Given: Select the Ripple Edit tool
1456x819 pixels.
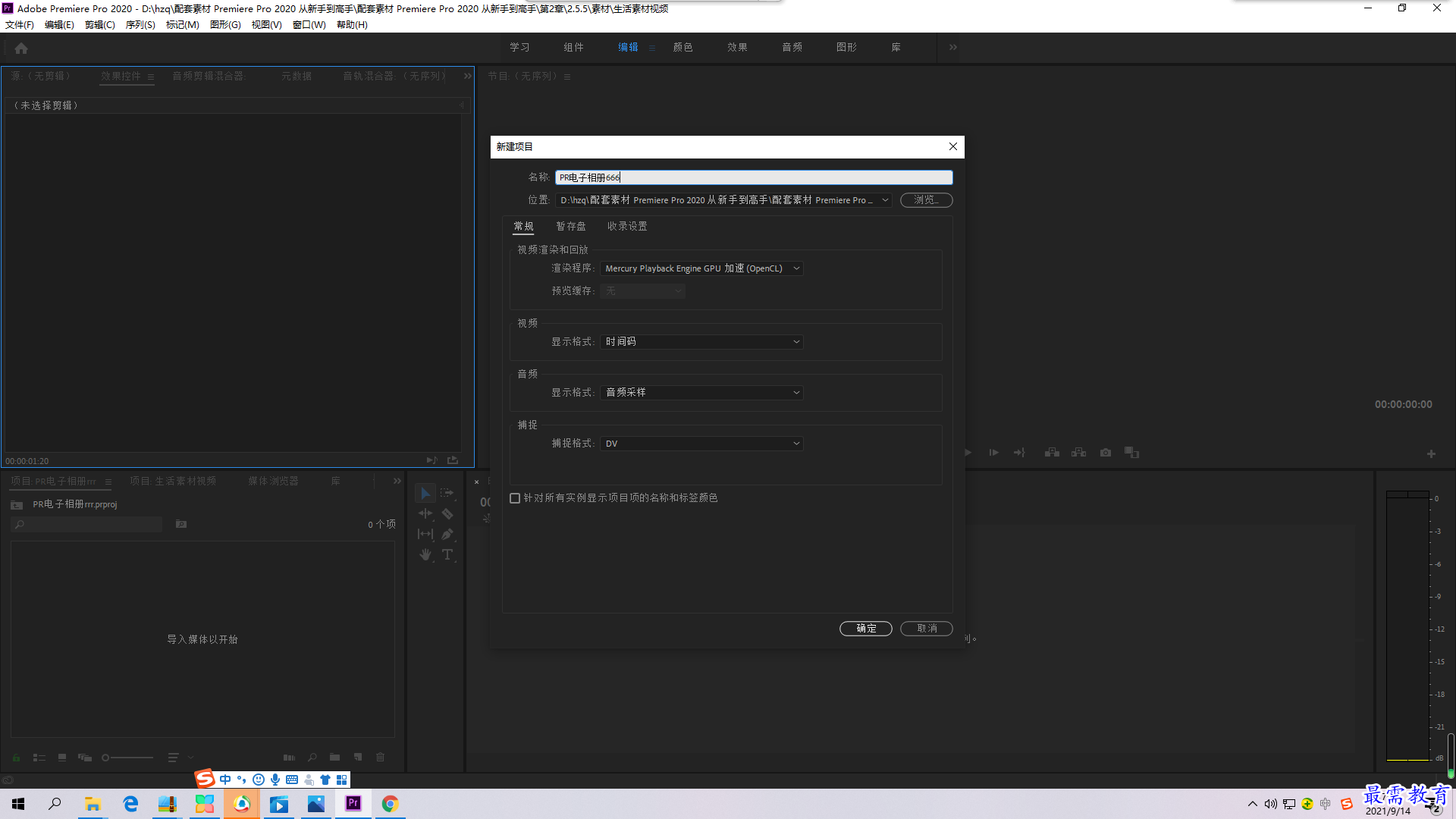Looking at the screenshot, I should [x=425, y=513].
